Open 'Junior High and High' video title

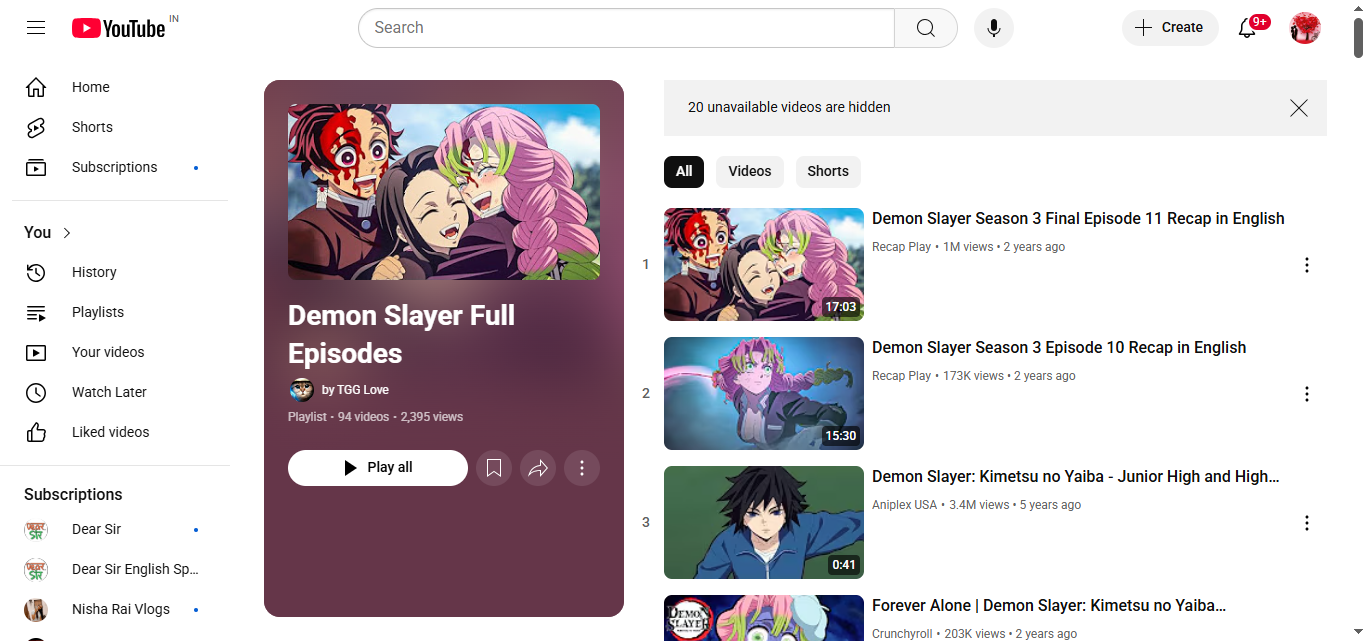(x=1075, y=477)
